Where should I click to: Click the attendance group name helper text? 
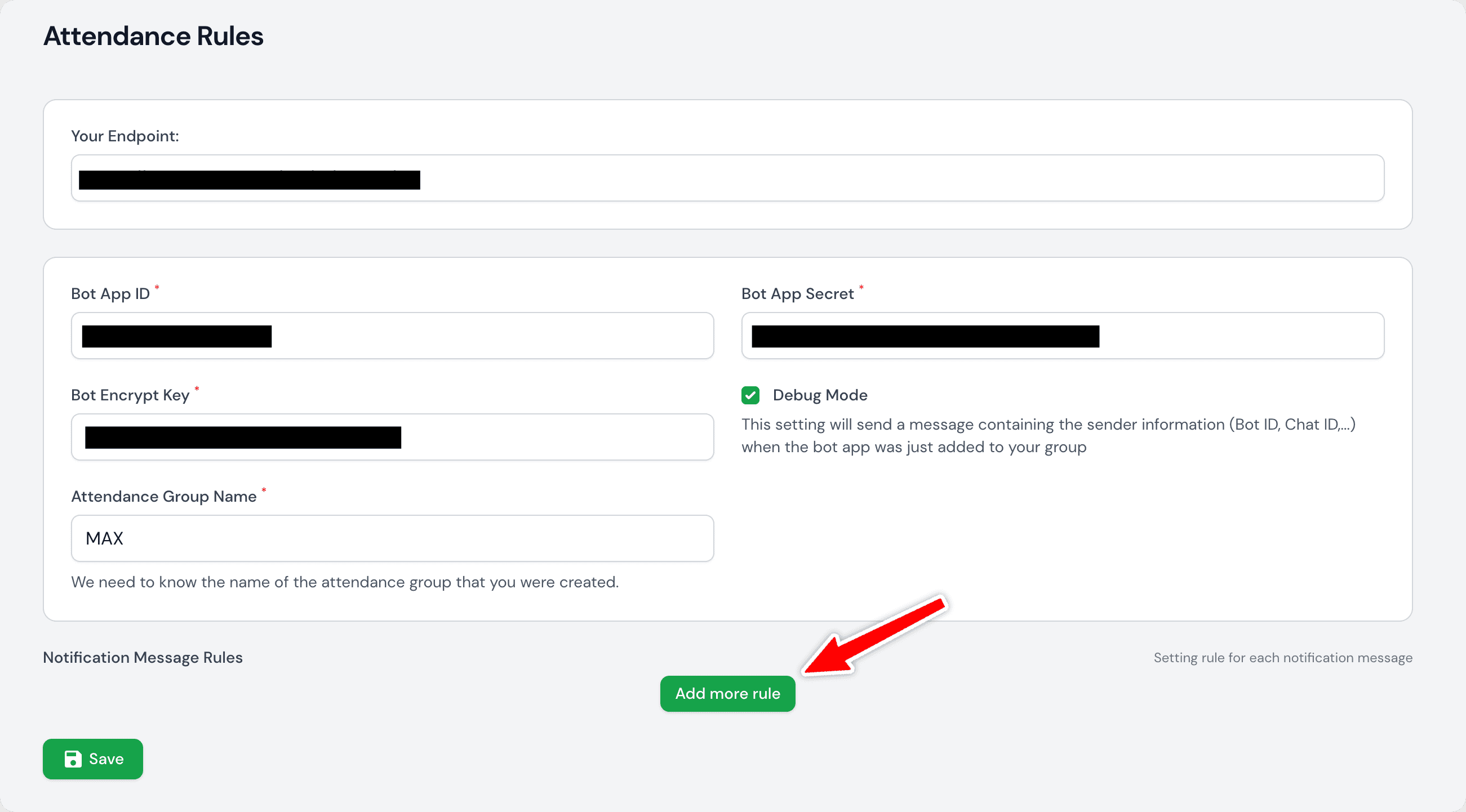[345, 582]
